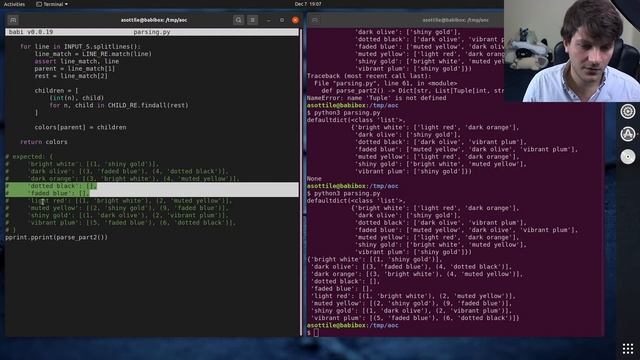Viewport: 640px width, 360px height.
Task: Focus the left terminal title bar
Action: pyautogui.click(x=153, y=20)
